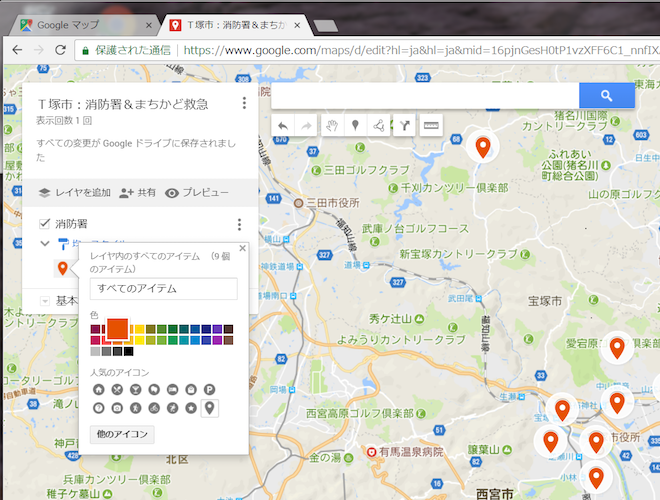
Task: Click the 三田市役所 map label
Action: pos(333,203)
